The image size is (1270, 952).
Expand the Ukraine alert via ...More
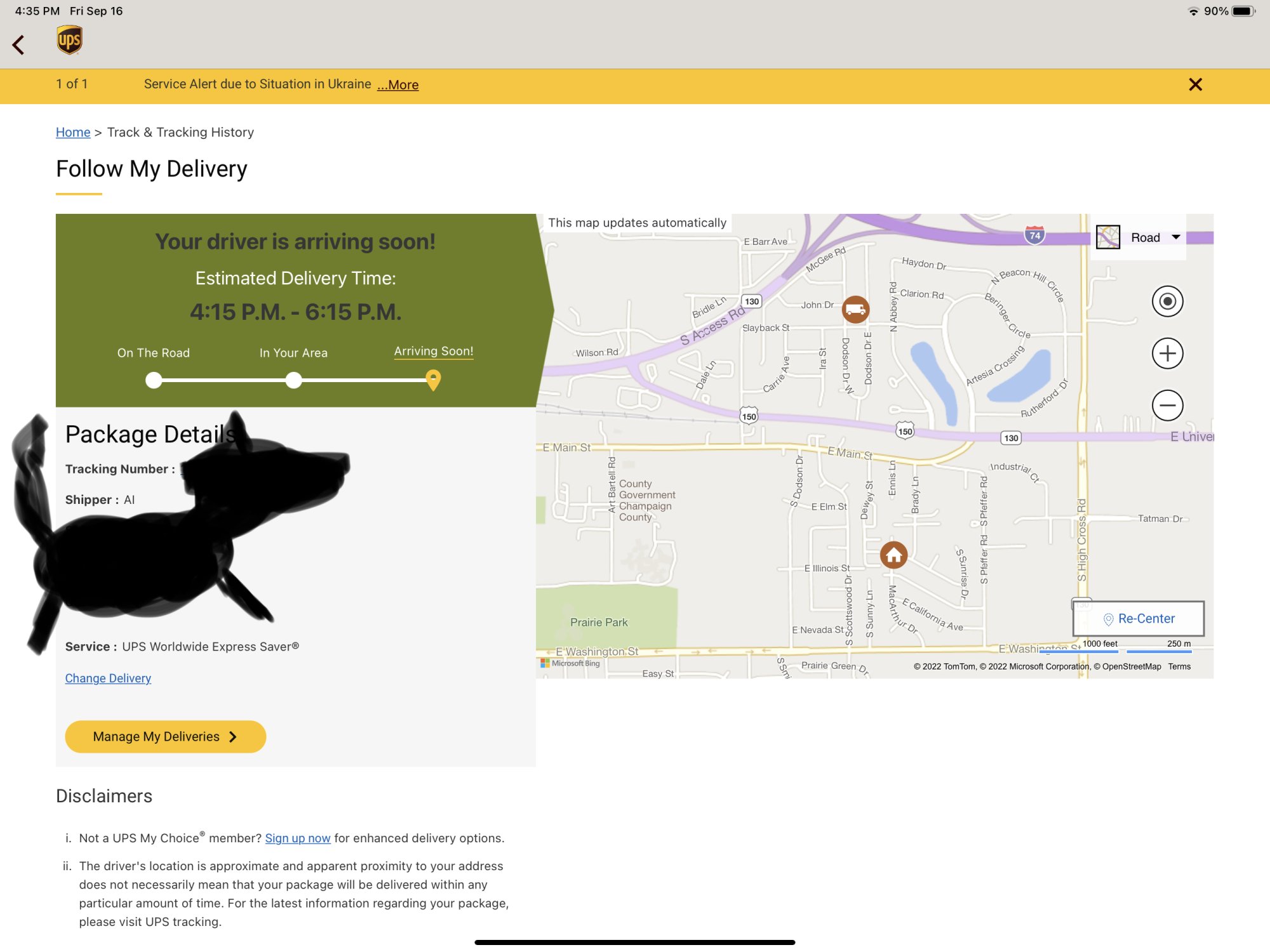(x=398, y=85)
